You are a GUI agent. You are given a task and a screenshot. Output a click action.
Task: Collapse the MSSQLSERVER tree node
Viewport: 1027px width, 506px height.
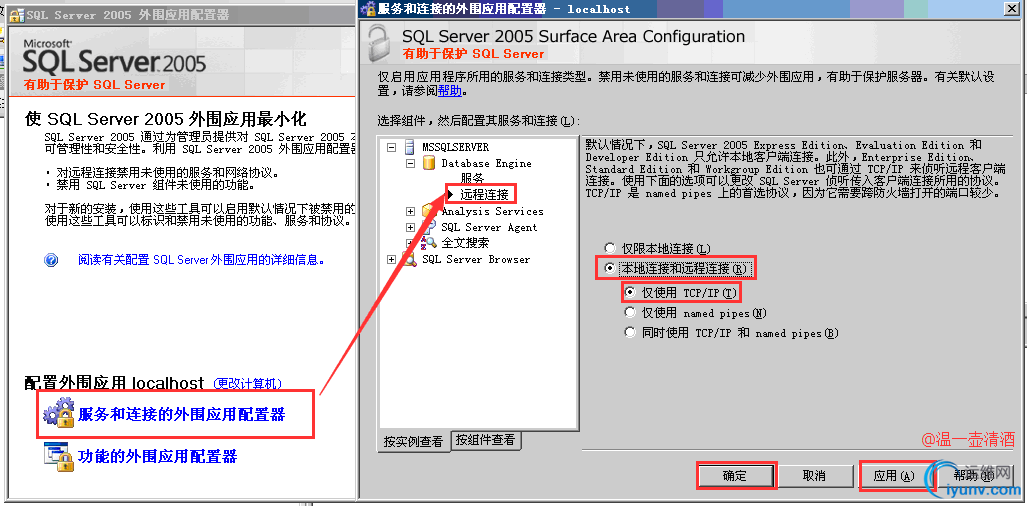pos(392,147)
